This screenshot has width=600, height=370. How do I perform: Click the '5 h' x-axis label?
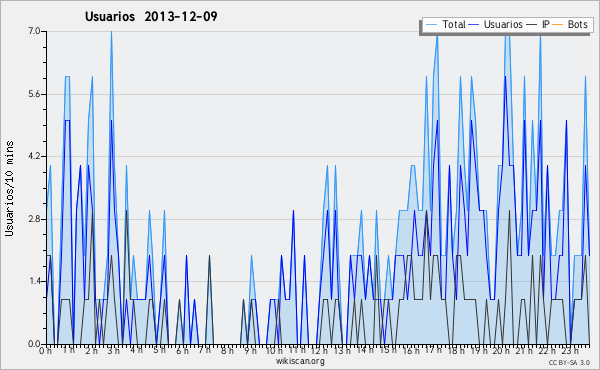point(159,350)
